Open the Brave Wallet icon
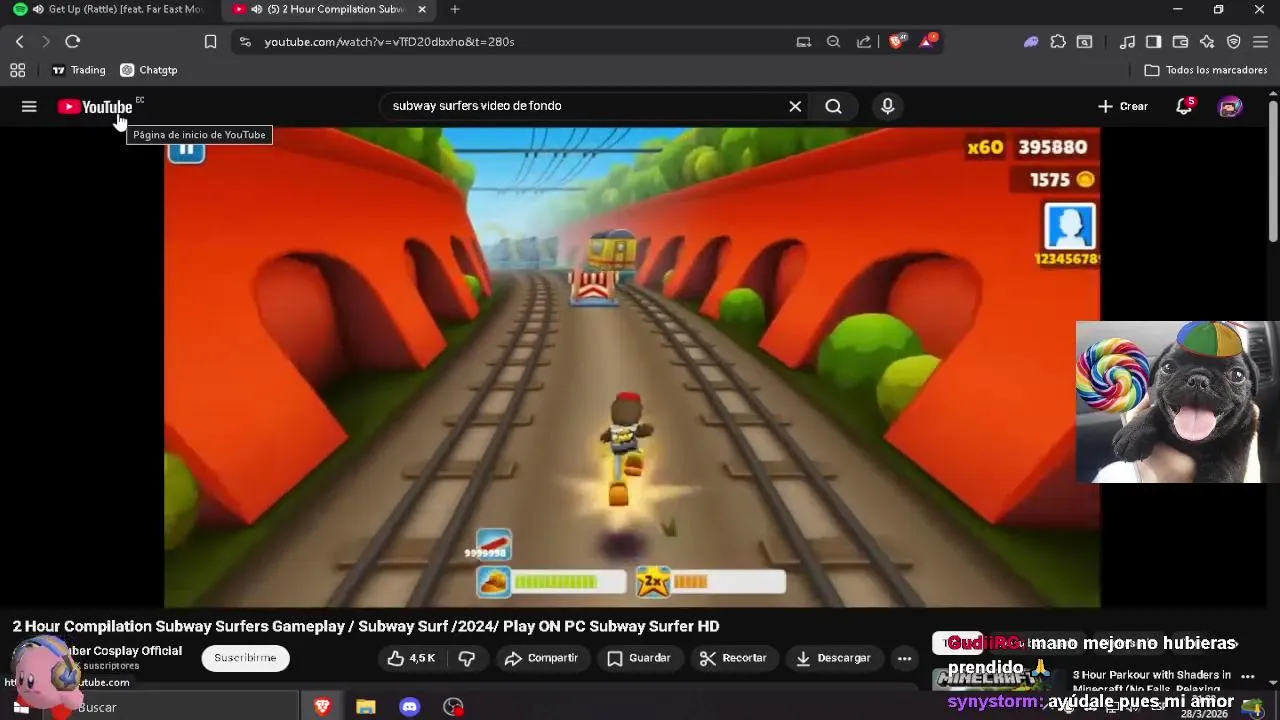Viewport: 1280px width, 720px height. pos(1180,42)
